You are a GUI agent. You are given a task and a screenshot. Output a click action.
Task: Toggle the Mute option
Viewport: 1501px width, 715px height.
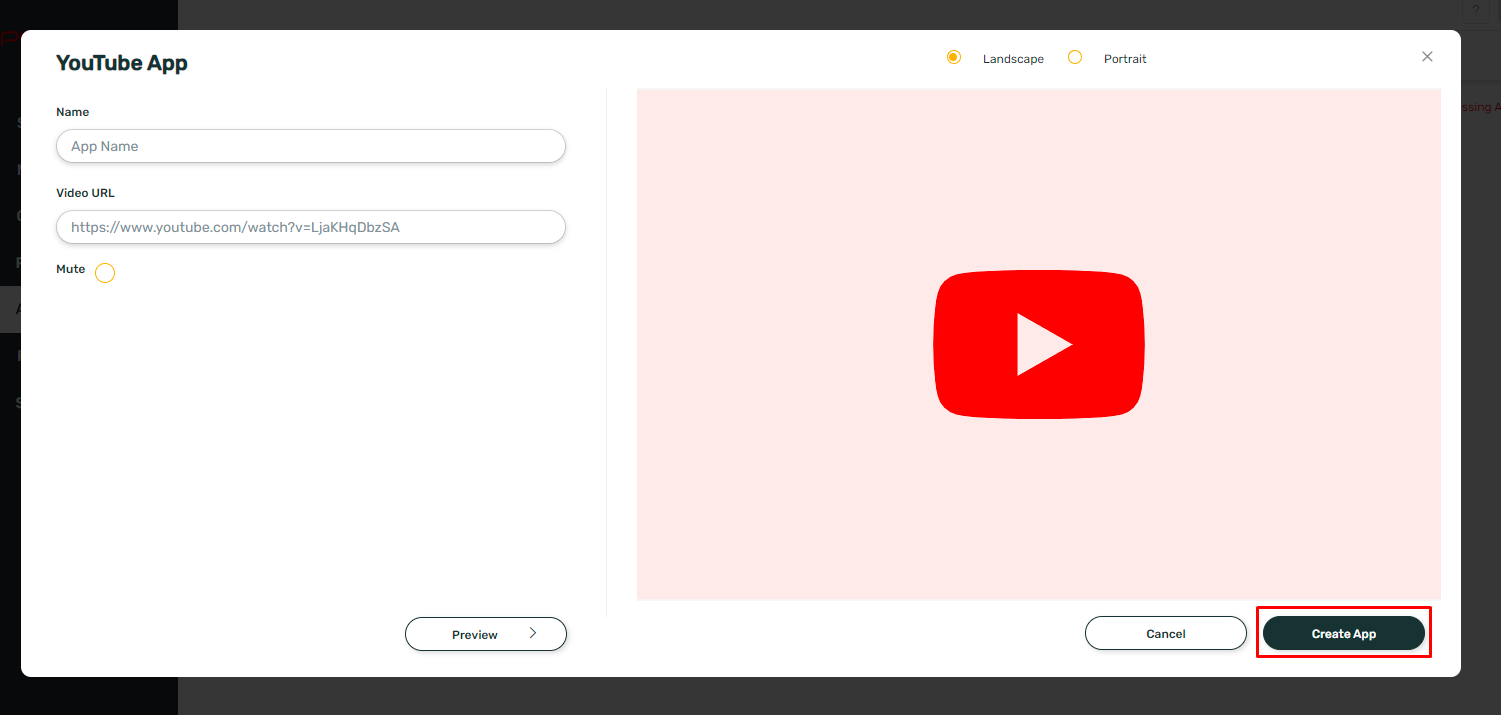pos(105,273)
